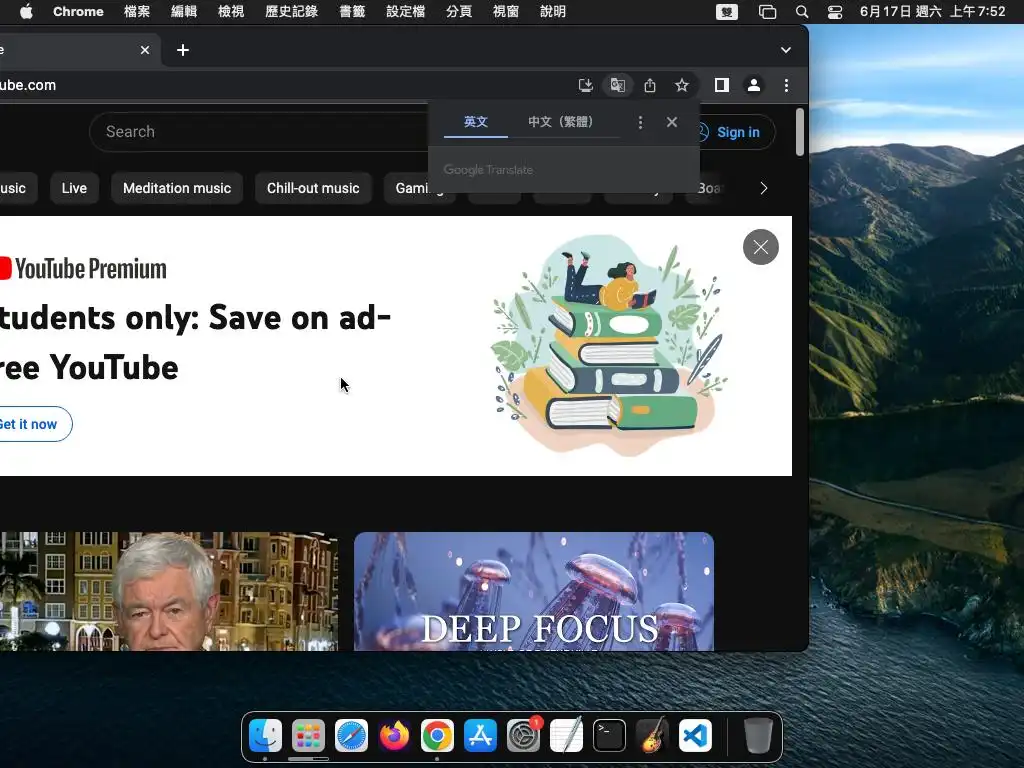Viewport: 1024px width, 768px height.
Task: Dismiss the YouTube Premium banner
Action: [761, 247]
